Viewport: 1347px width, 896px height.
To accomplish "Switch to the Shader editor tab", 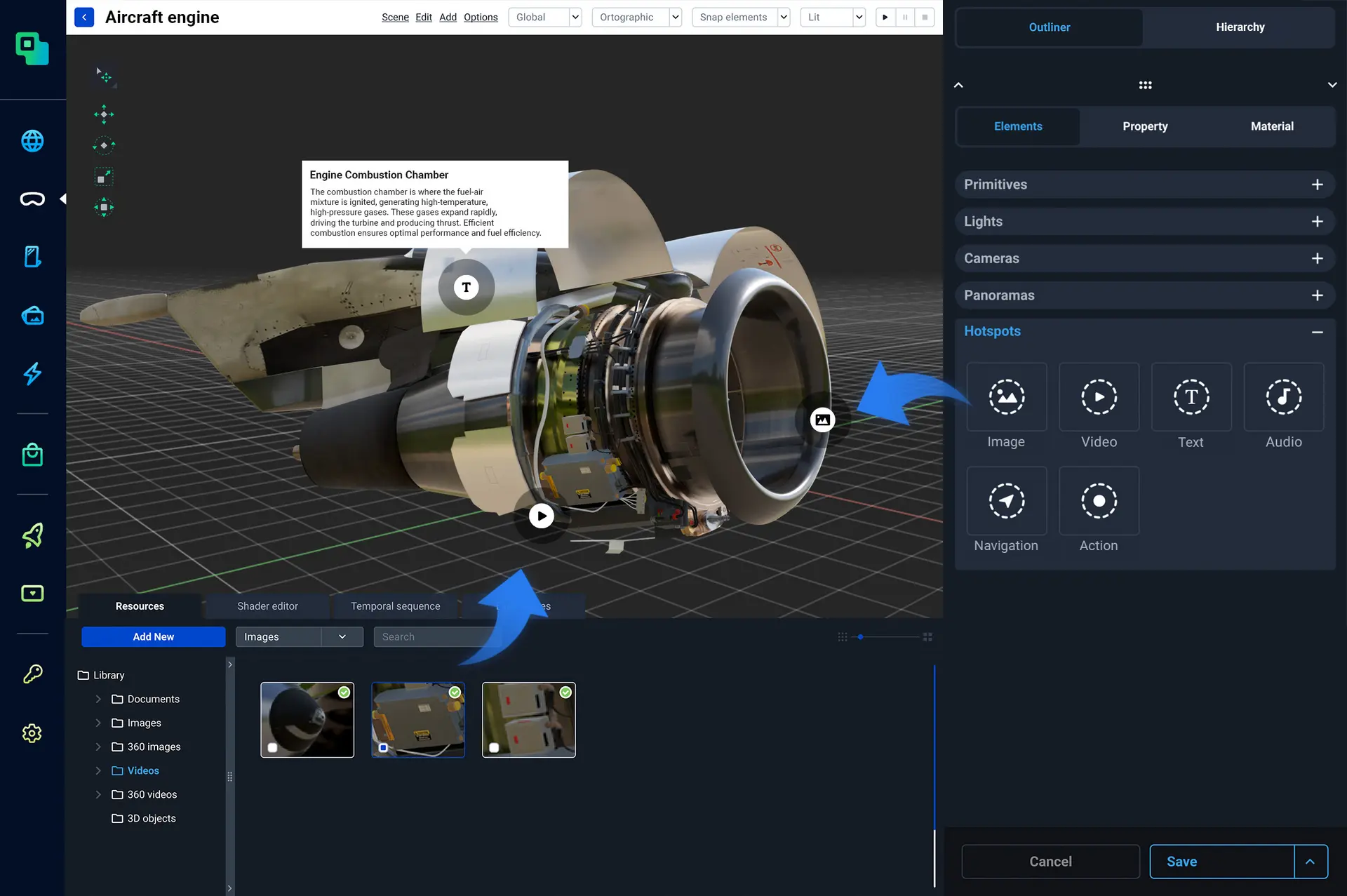I will click(x=267, y=606).
